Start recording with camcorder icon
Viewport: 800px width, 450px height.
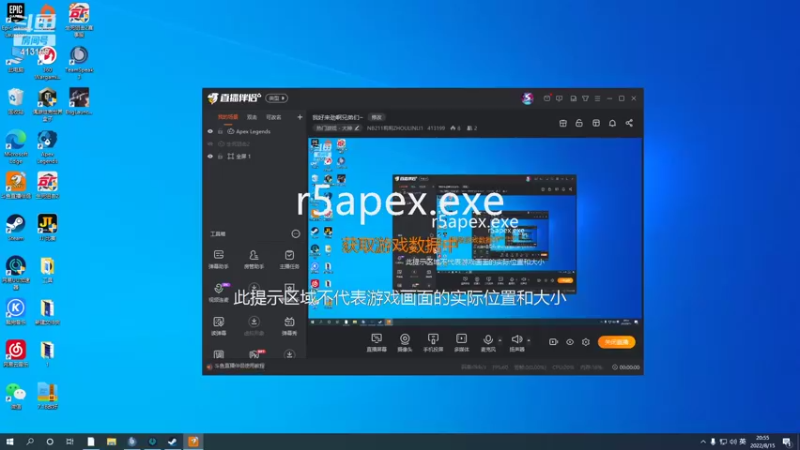[x=553, y=342]
